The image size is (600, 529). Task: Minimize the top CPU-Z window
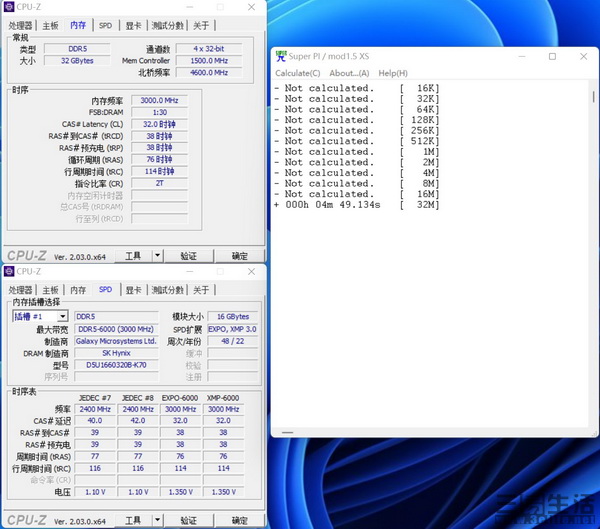coord(189,7)
